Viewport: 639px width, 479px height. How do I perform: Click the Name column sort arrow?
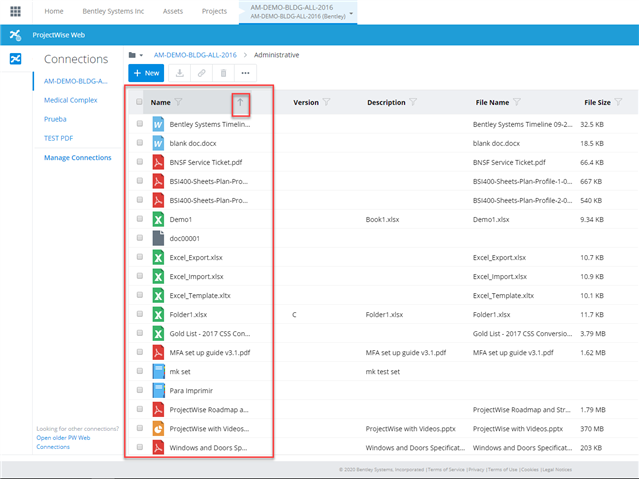tap(240, 102)
